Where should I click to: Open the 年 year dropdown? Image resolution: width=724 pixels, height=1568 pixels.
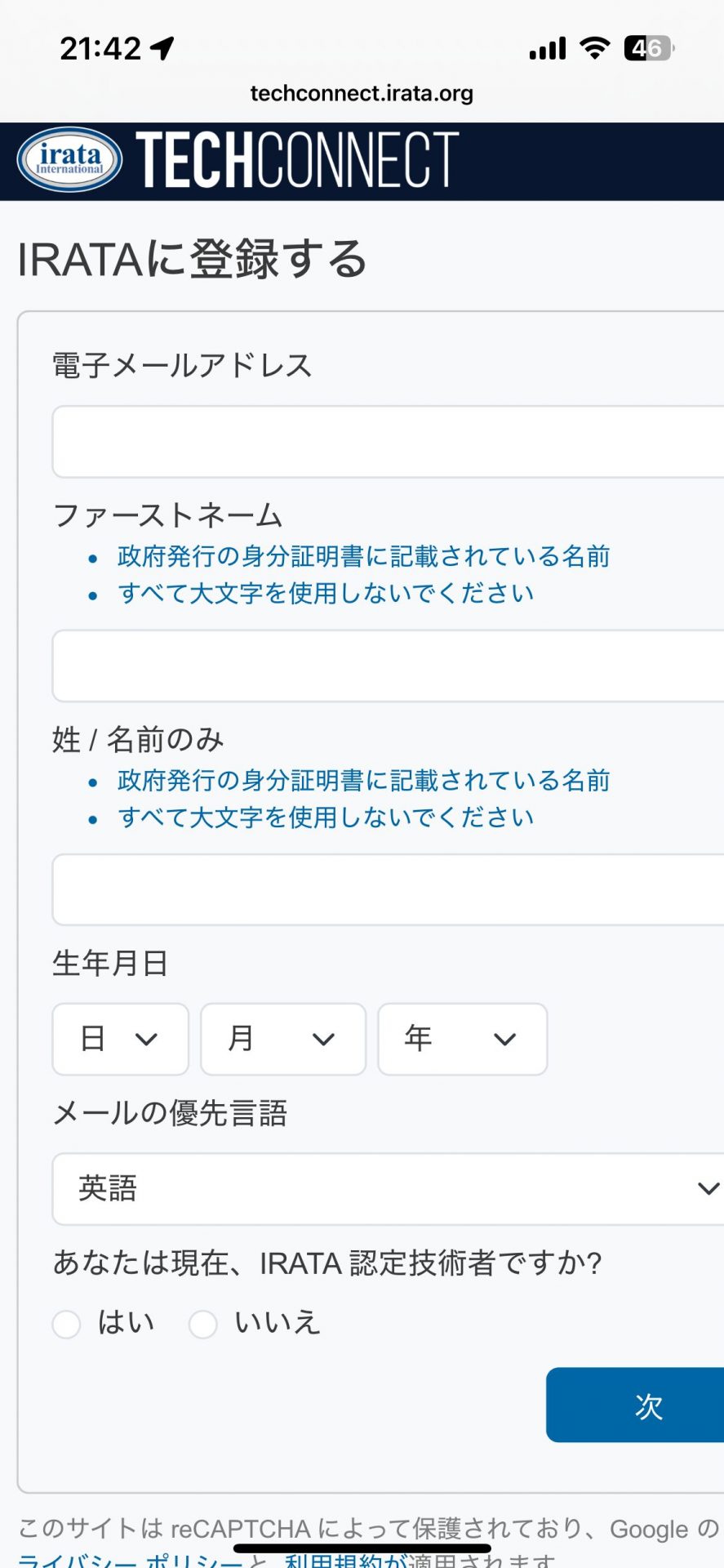[462, 1039]
